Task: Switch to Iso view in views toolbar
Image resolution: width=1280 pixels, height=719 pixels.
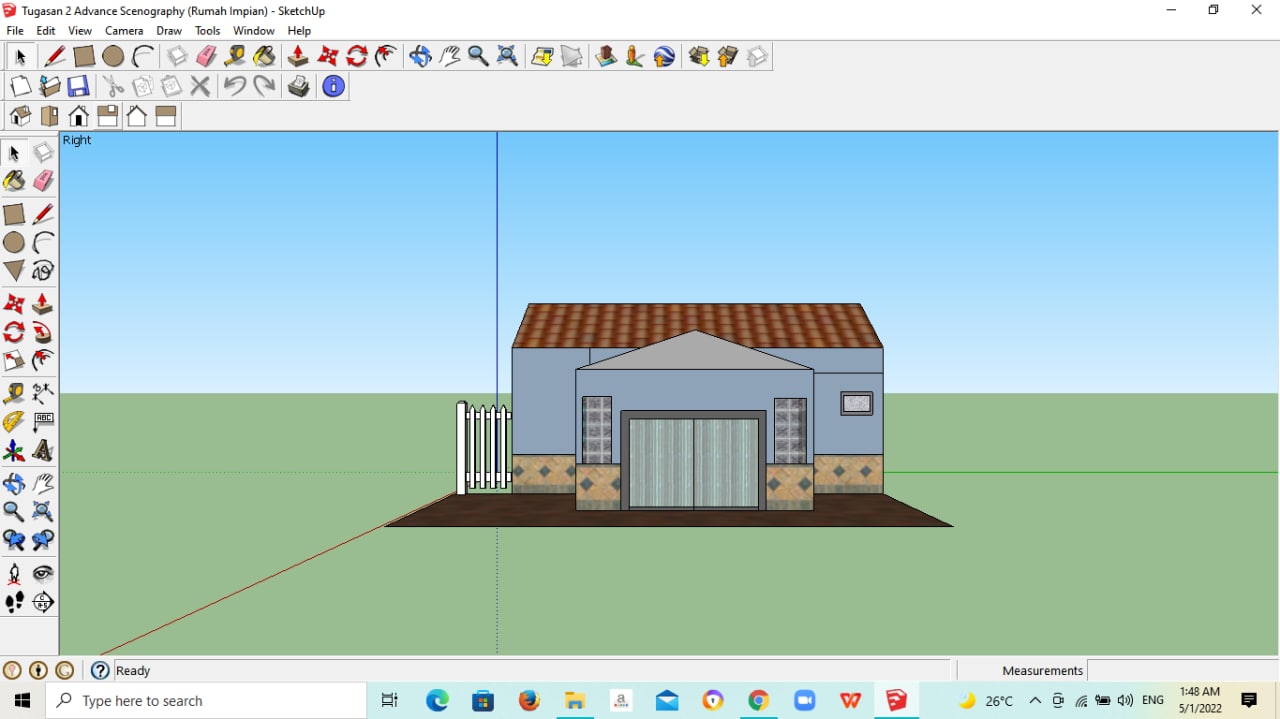Action: tap(20, 117)
